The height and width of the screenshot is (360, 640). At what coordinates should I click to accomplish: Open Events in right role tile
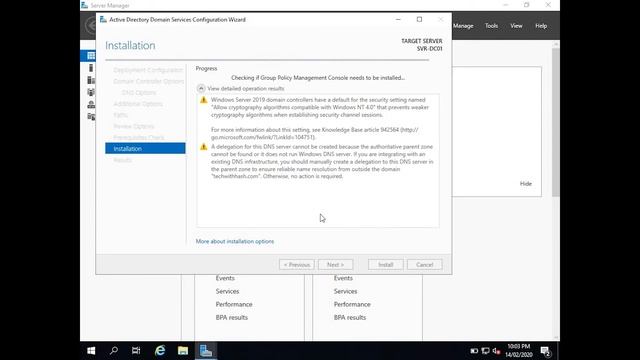tap(343, 278)
